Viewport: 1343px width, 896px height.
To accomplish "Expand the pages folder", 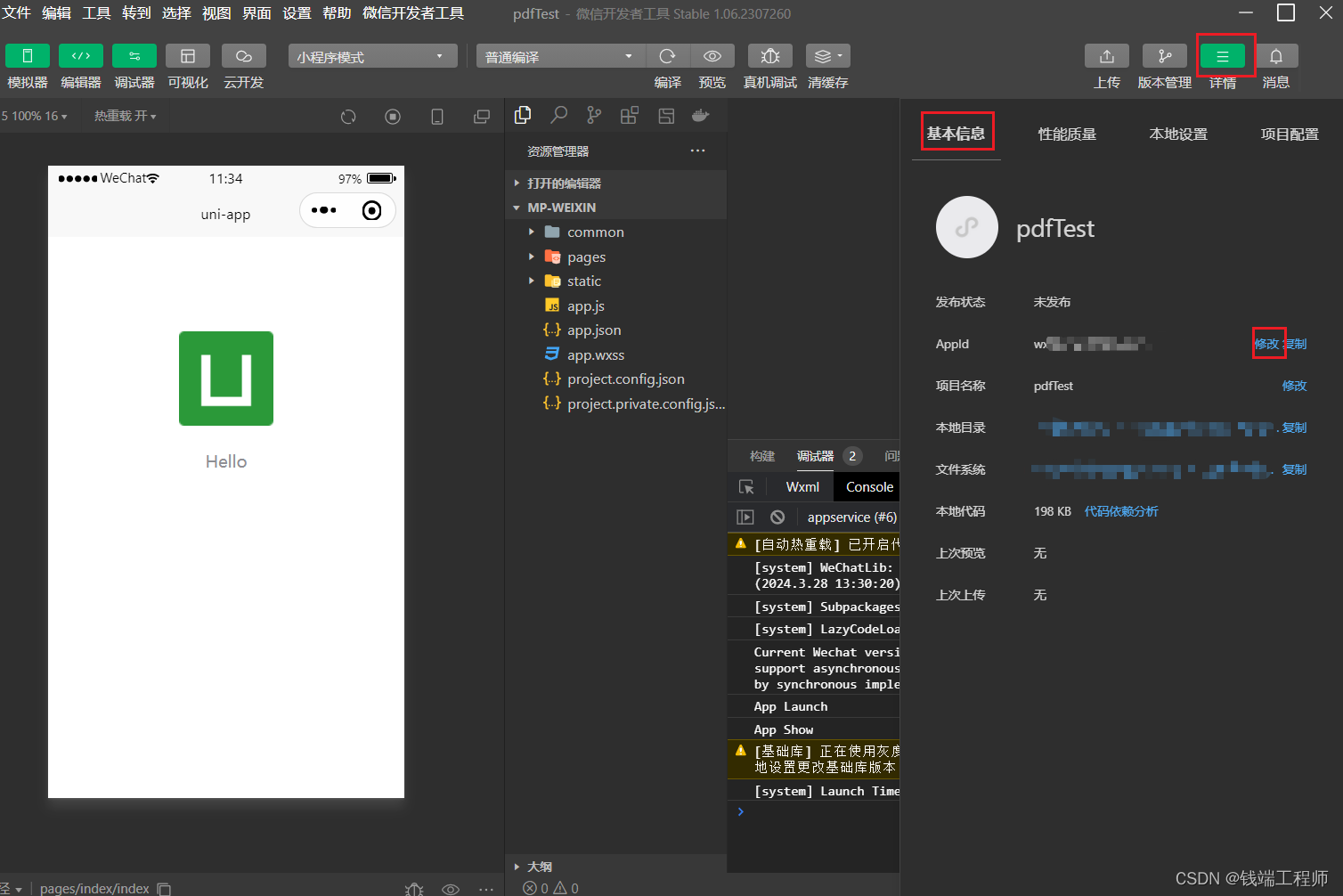I will tap(615, 257).
